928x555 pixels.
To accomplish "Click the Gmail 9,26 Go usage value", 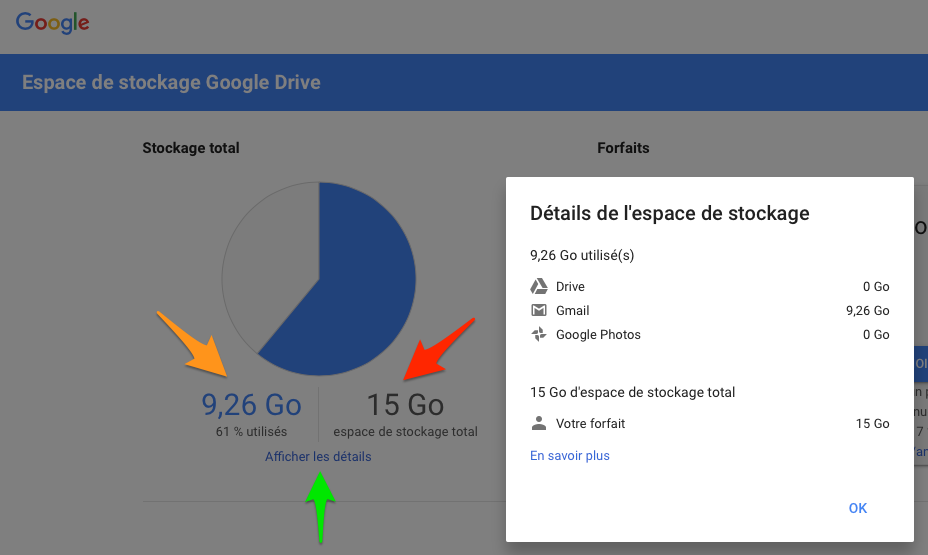I will point(867,311).
